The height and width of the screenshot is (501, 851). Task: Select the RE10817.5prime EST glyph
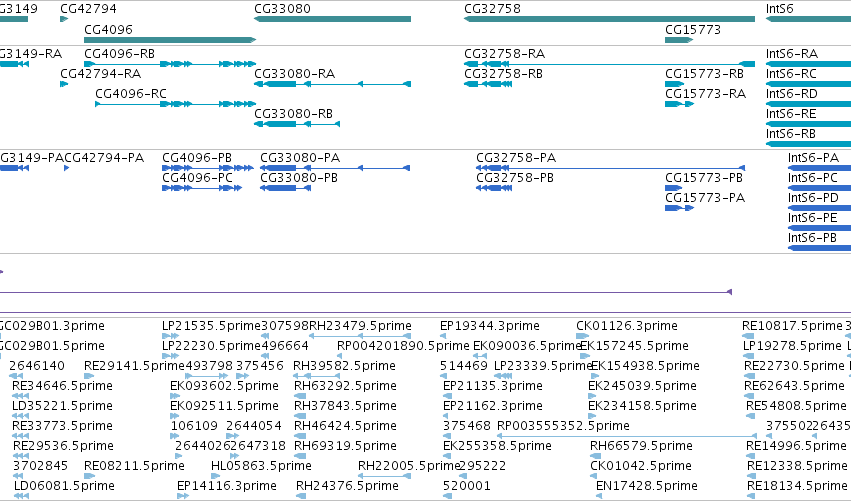pos(748,336)
